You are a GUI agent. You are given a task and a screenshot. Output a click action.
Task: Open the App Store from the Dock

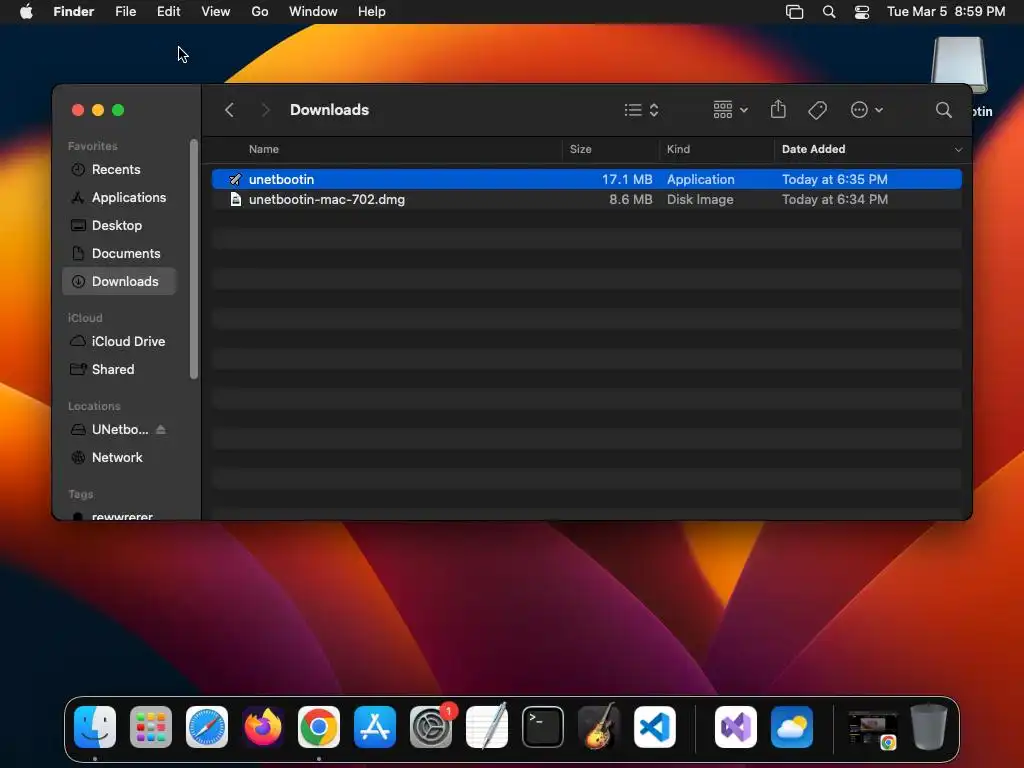coord(375,727)
